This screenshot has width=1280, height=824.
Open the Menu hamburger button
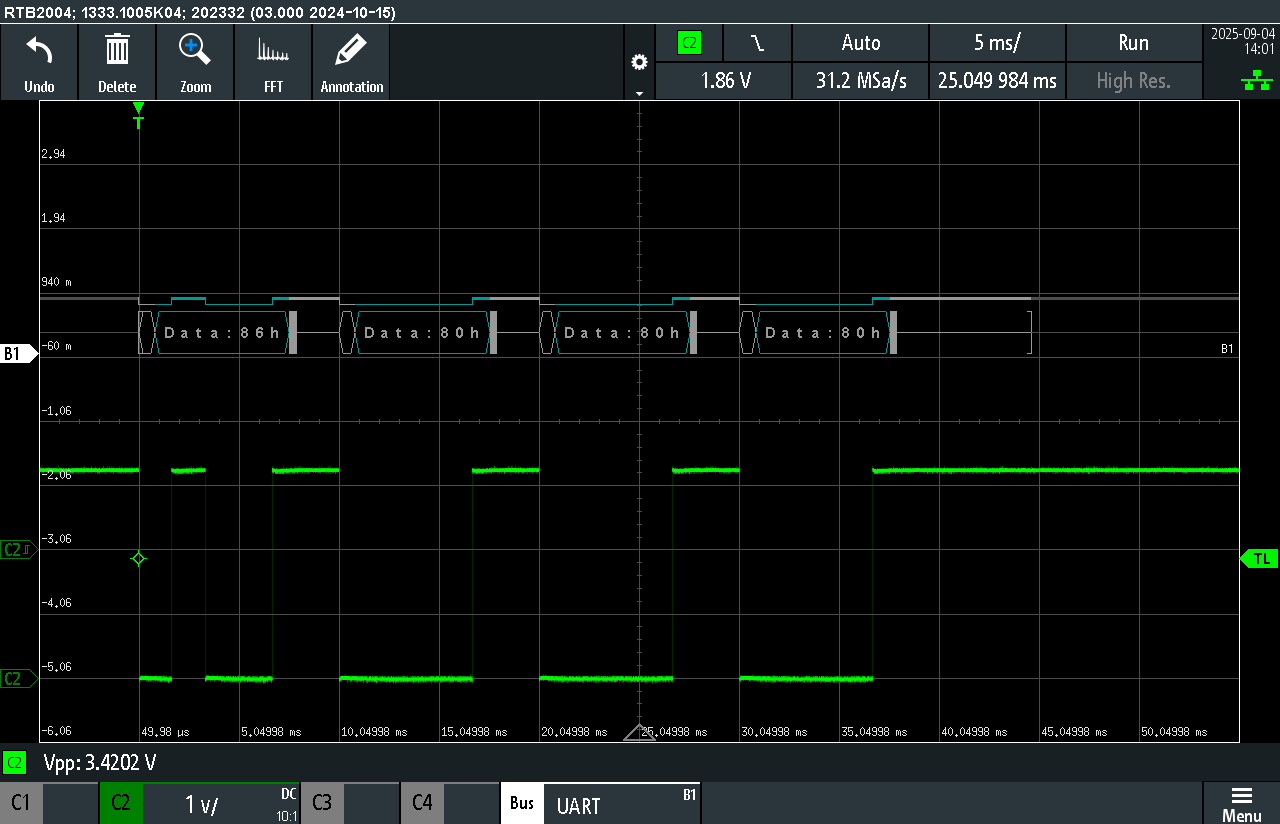[1241, 803]
